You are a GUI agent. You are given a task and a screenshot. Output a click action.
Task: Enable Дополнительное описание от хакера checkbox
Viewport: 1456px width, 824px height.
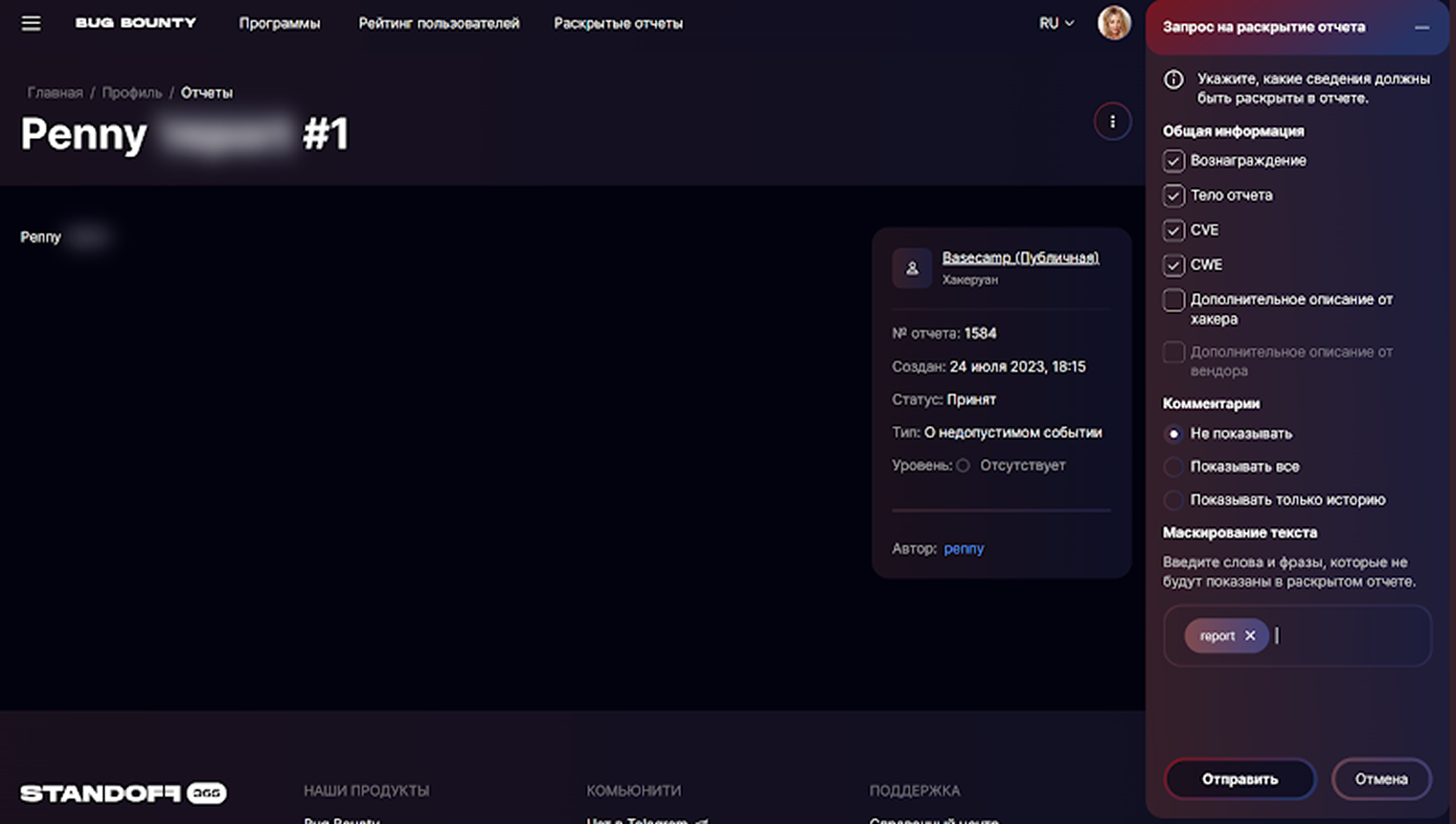click(x=1173, y=300)
